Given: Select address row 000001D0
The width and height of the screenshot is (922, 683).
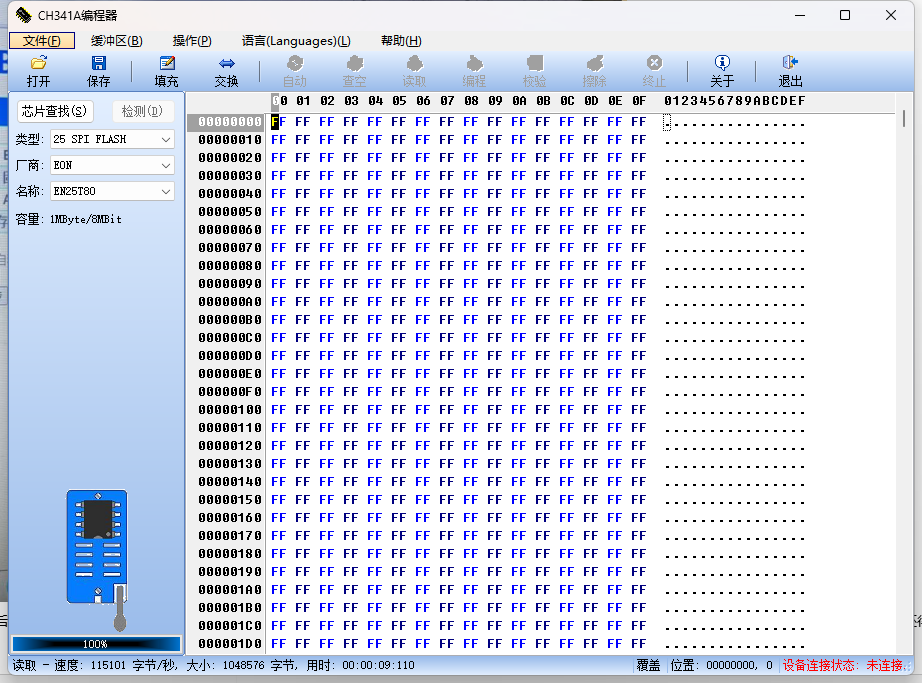Looking at the screenshot, I should pos(230,644).
